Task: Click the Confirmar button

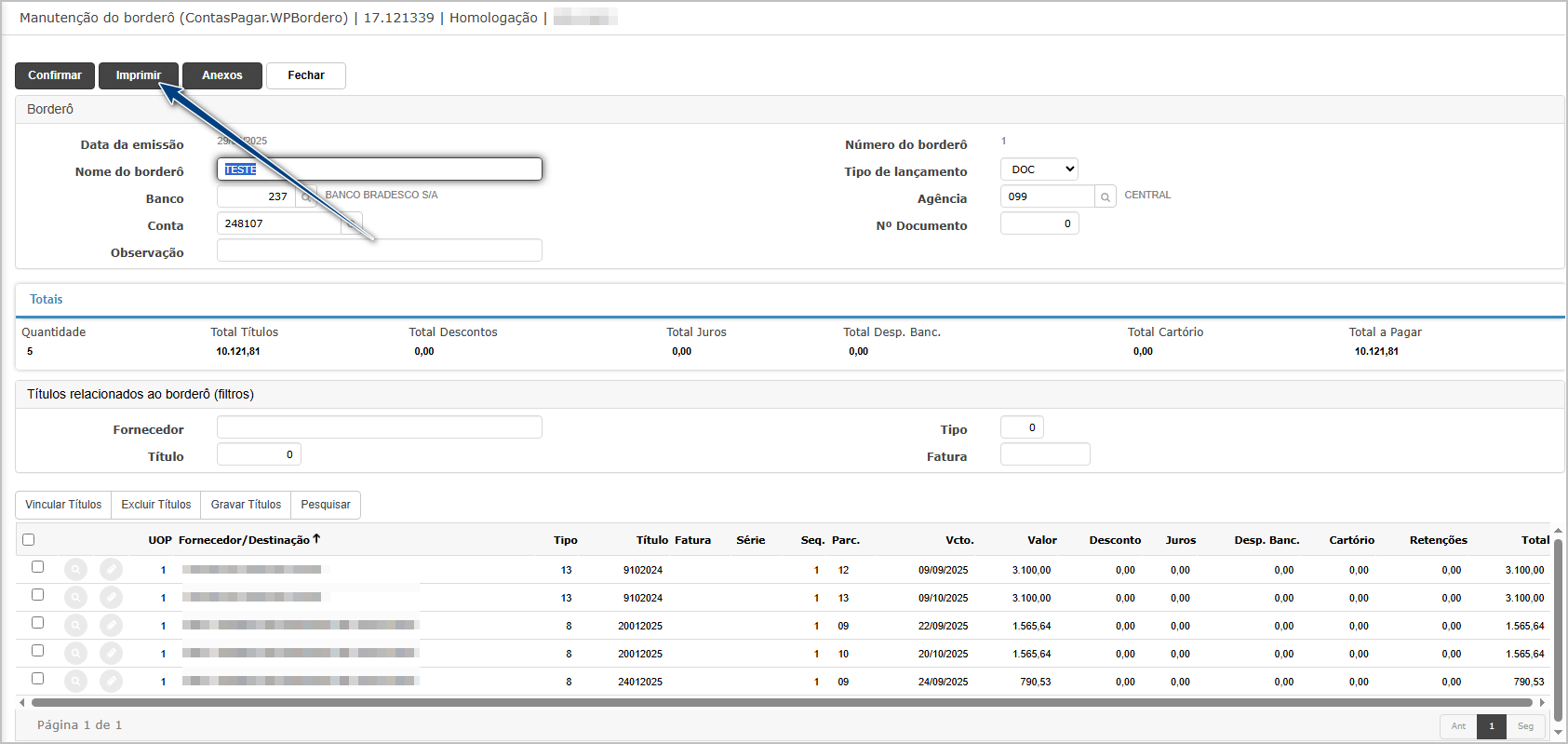Action: pyautogui.click(x=55, y=75)
